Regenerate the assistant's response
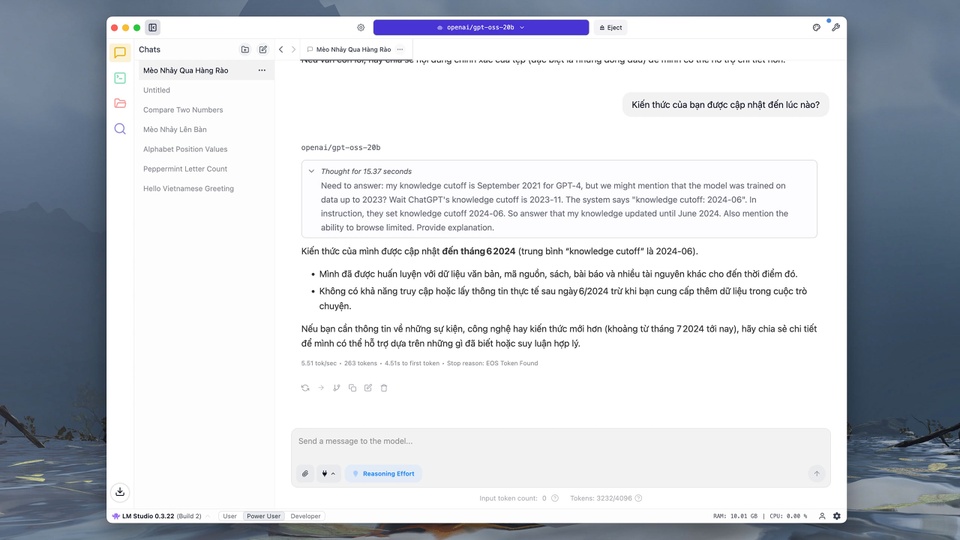The width and height of the screenshot is (960, 540). 305,388
